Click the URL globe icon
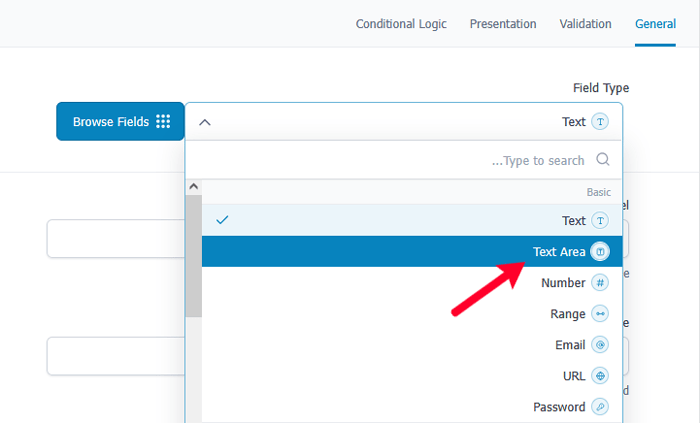 pyautogui.click(x=600, y=376)
